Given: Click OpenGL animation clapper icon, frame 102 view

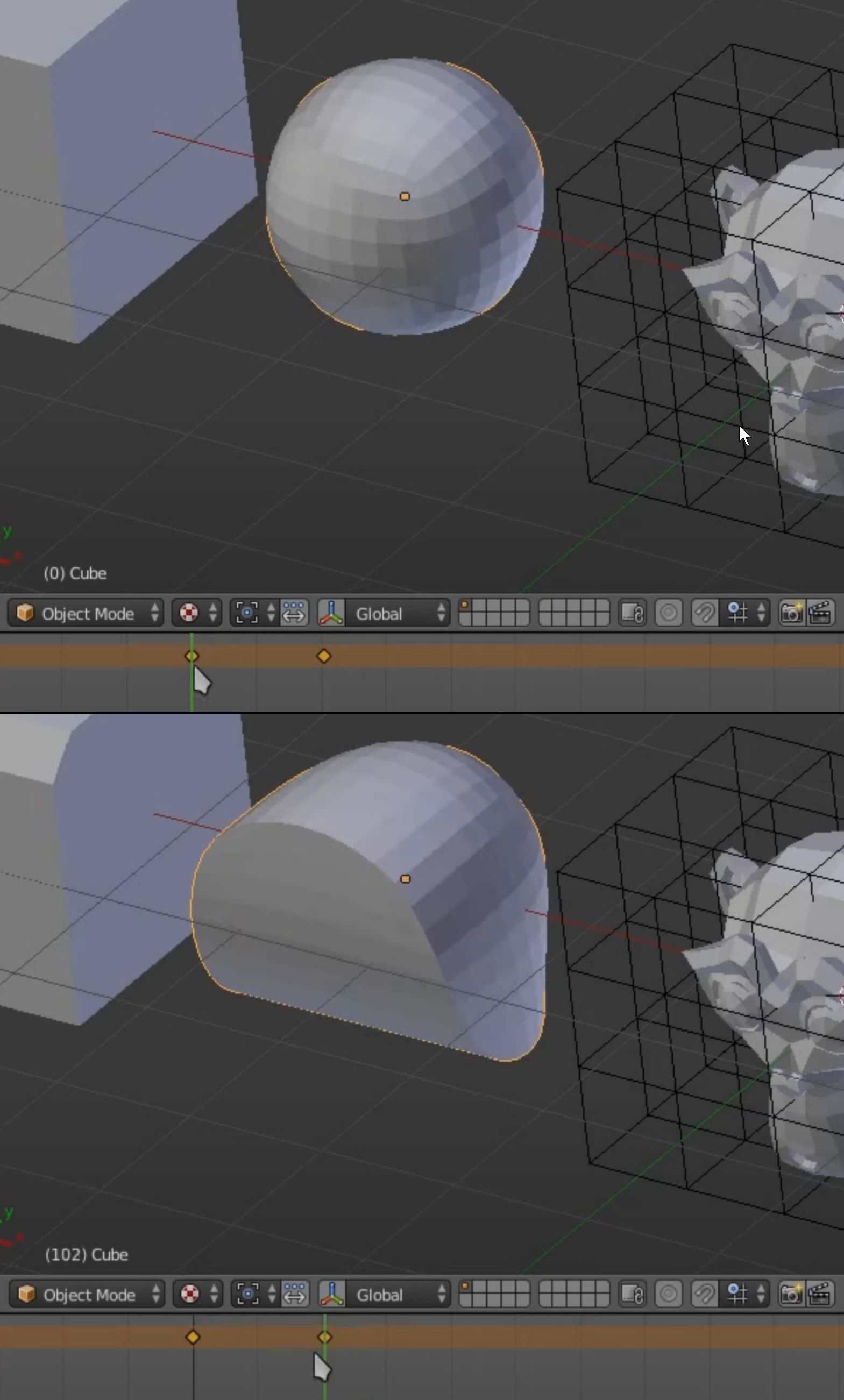Looking at the screenshot, I should coord(820,1295).
